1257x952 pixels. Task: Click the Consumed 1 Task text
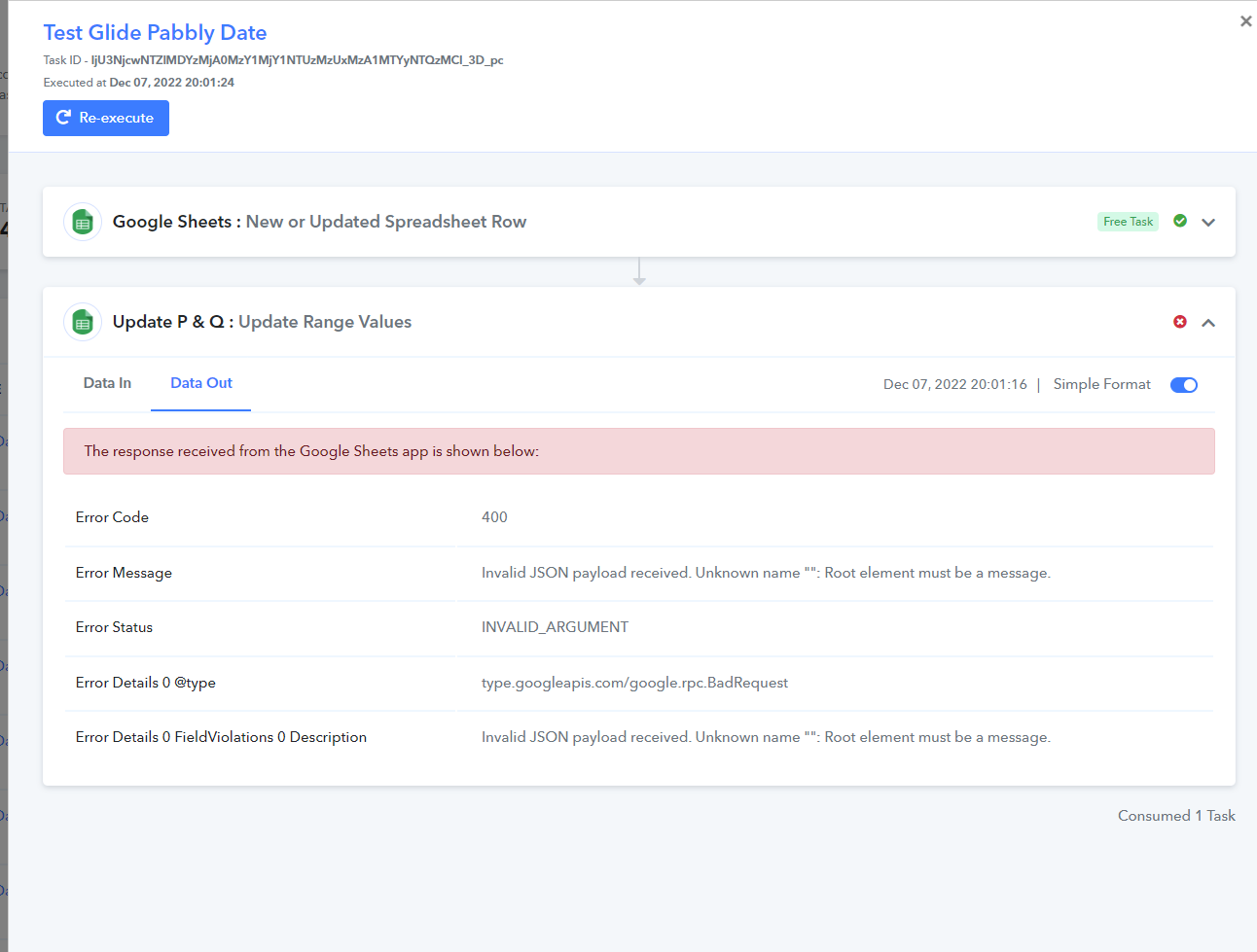tap(1176, 816)
